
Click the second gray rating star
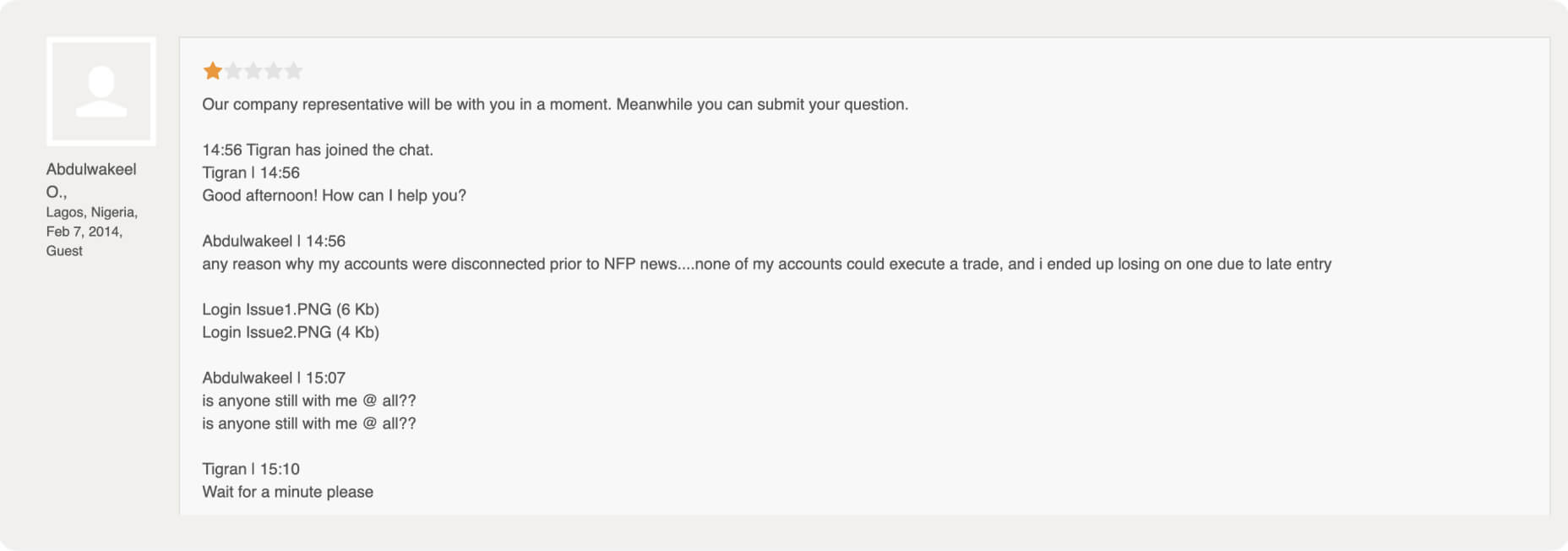click(233, 71)
